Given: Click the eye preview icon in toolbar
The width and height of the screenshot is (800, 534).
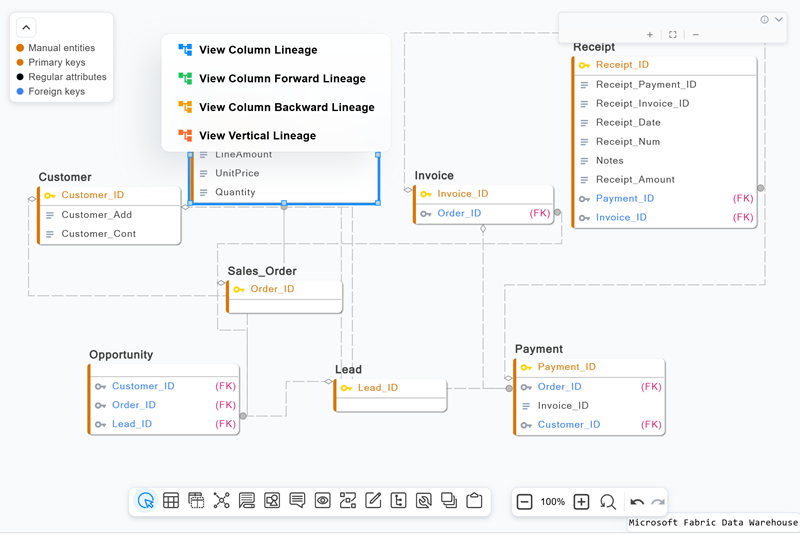Looking at the screenshot, I should (322, 501).
